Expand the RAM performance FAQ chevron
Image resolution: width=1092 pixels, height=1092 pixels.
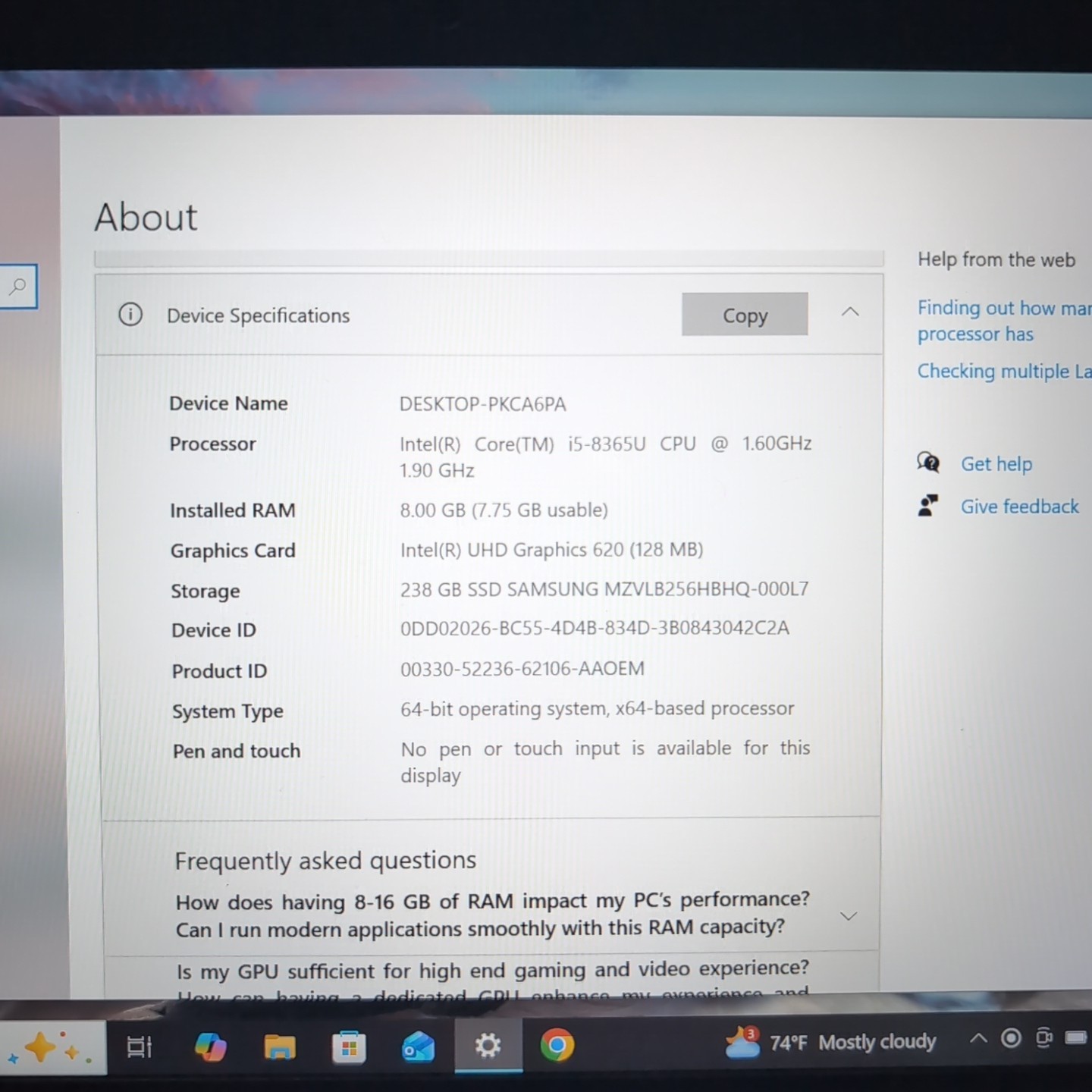pyautogui.click(x=849, y=915)
